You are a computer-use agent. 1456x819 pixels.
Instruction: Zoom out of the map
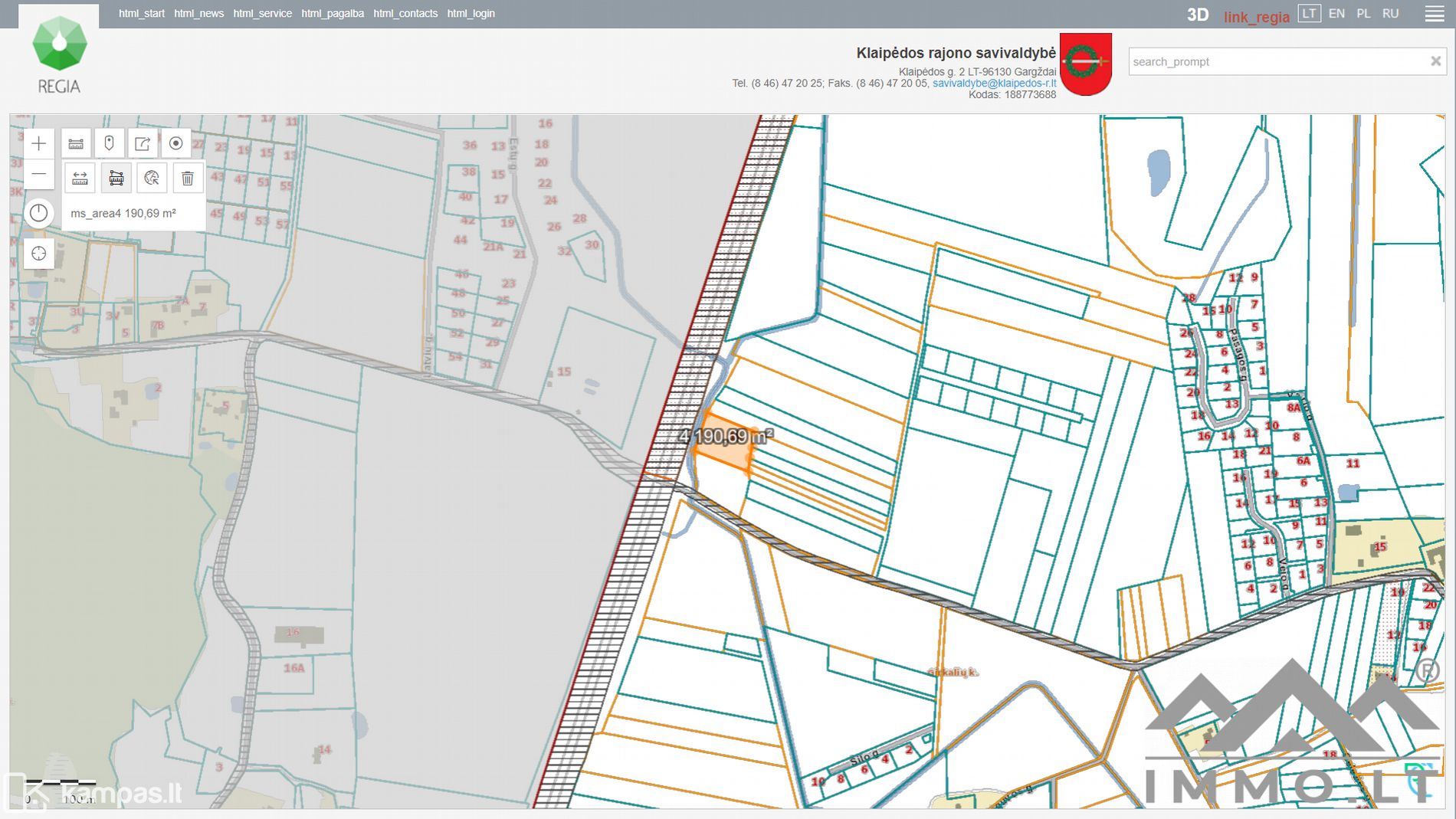(x=39, y=175)
